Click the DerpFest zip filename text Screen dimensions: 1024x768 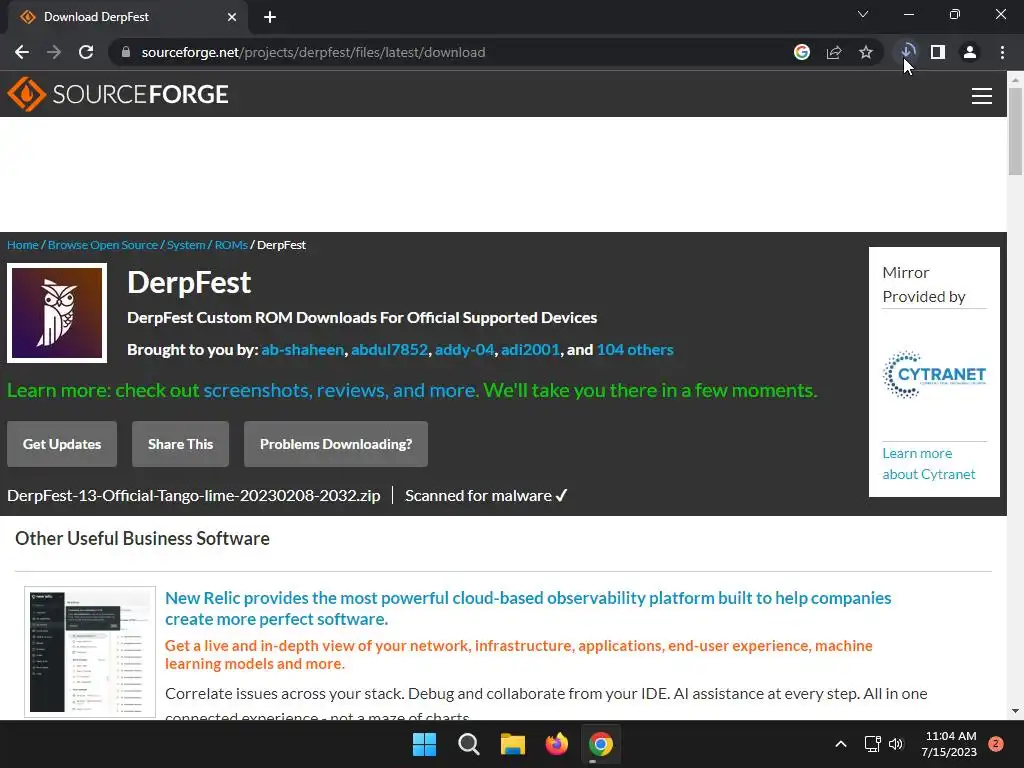[x=193, y=496]
